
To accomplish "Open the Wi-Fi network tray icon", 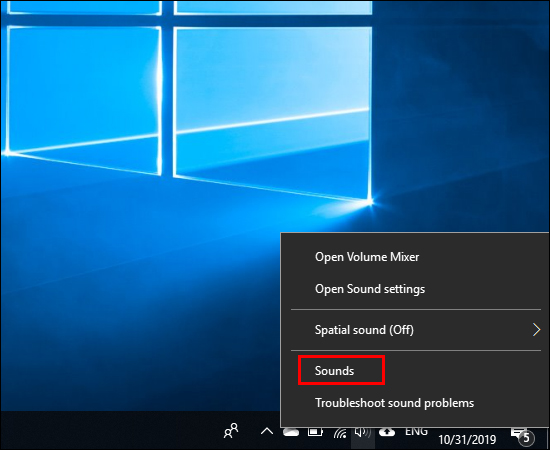I will coord(340,433).
